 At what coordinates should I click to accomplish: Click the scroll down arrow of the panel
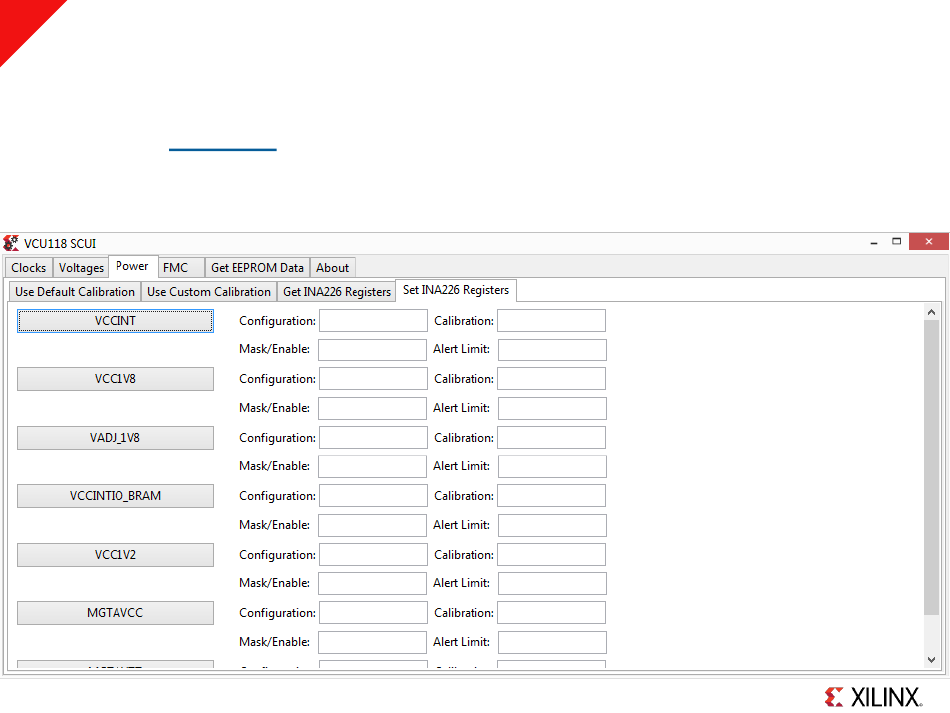pyautogui.click(x=931, y=660)
